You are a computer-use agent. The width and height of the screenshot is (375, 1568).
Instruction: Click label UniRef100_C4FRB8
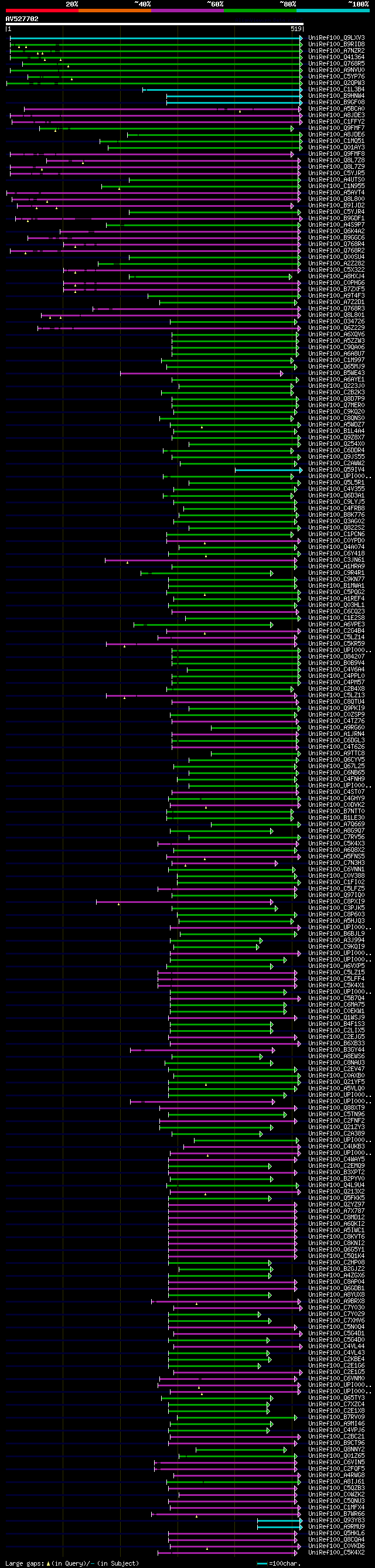click(337, 508)
